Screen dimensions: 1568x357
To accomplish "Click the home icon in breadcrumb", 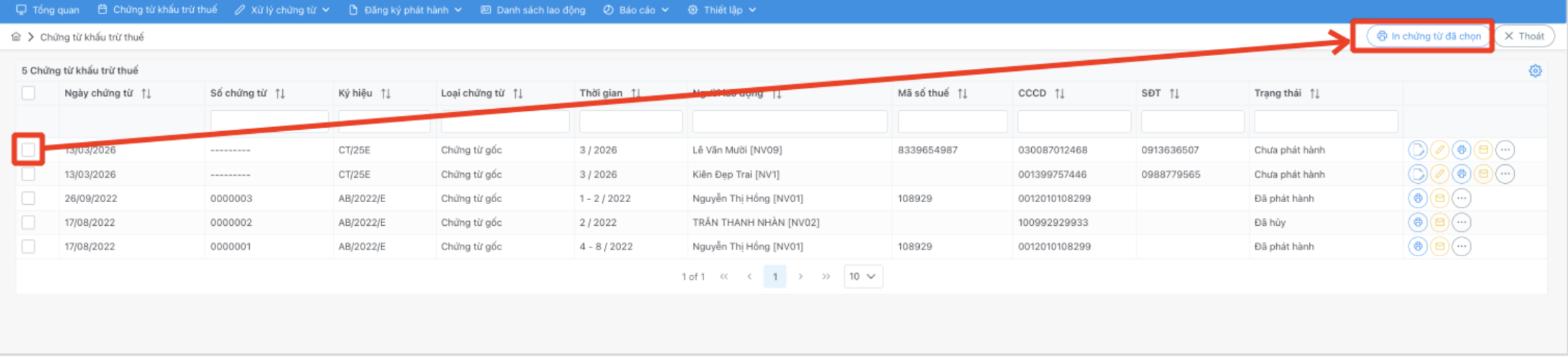I will point(16,37).
